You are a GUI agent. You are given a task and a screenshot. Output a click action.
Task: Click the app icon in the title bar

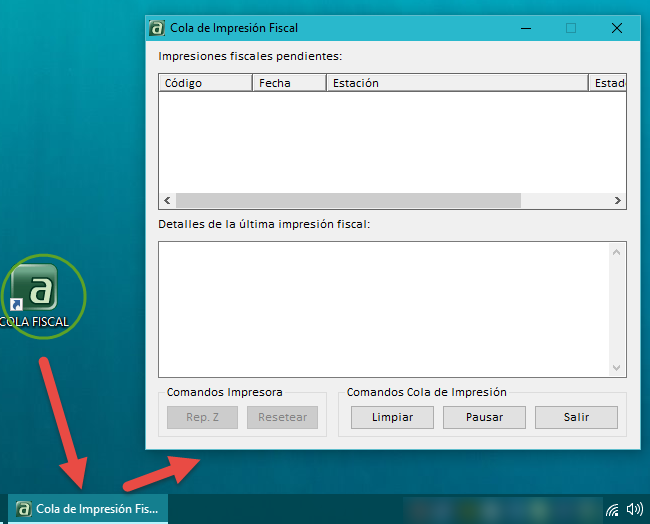pos(156,28)
